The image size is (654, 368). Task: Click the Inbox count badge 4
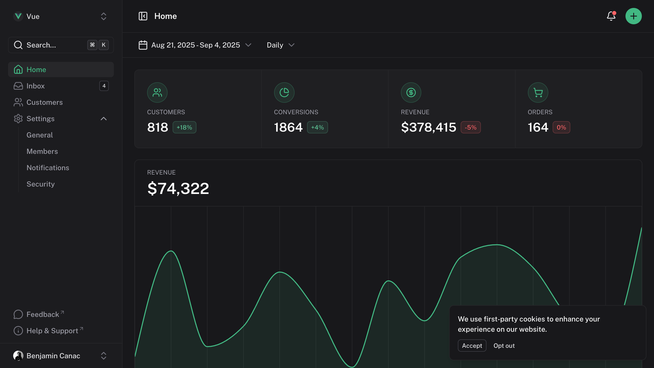[104, 86]
